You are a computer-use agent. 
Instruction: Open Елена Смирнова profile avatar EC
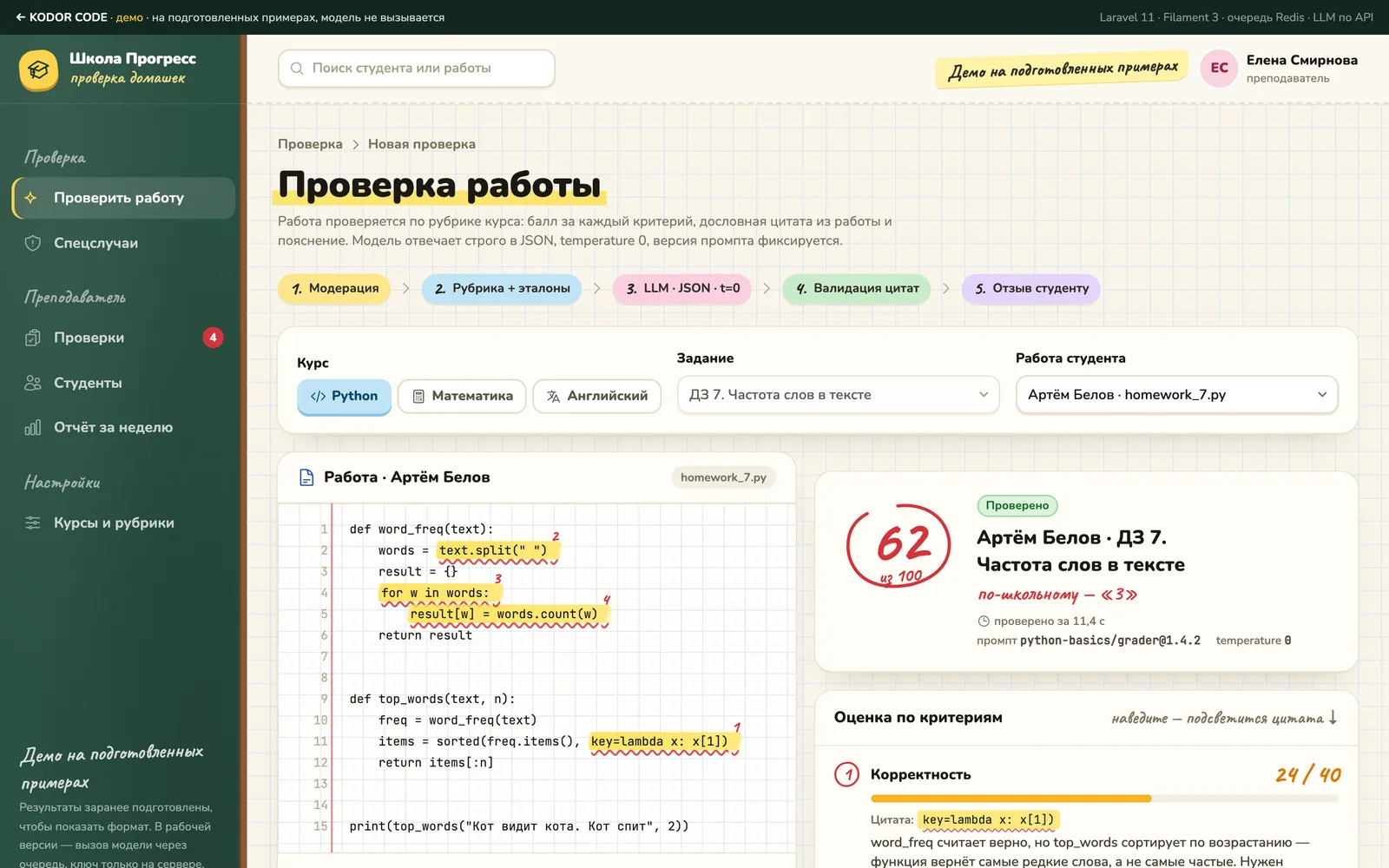[x=1220, y=69]
